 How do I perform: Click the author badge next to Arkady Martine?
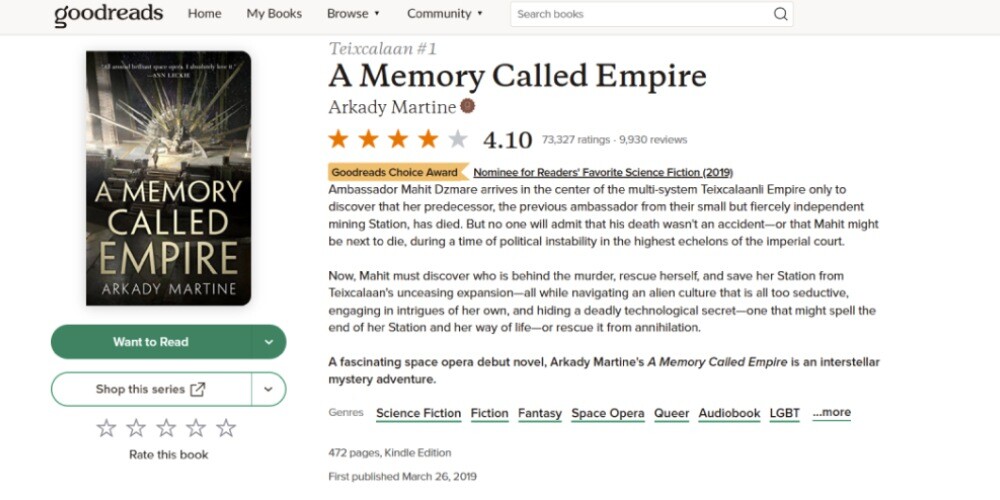pos(467,107)
